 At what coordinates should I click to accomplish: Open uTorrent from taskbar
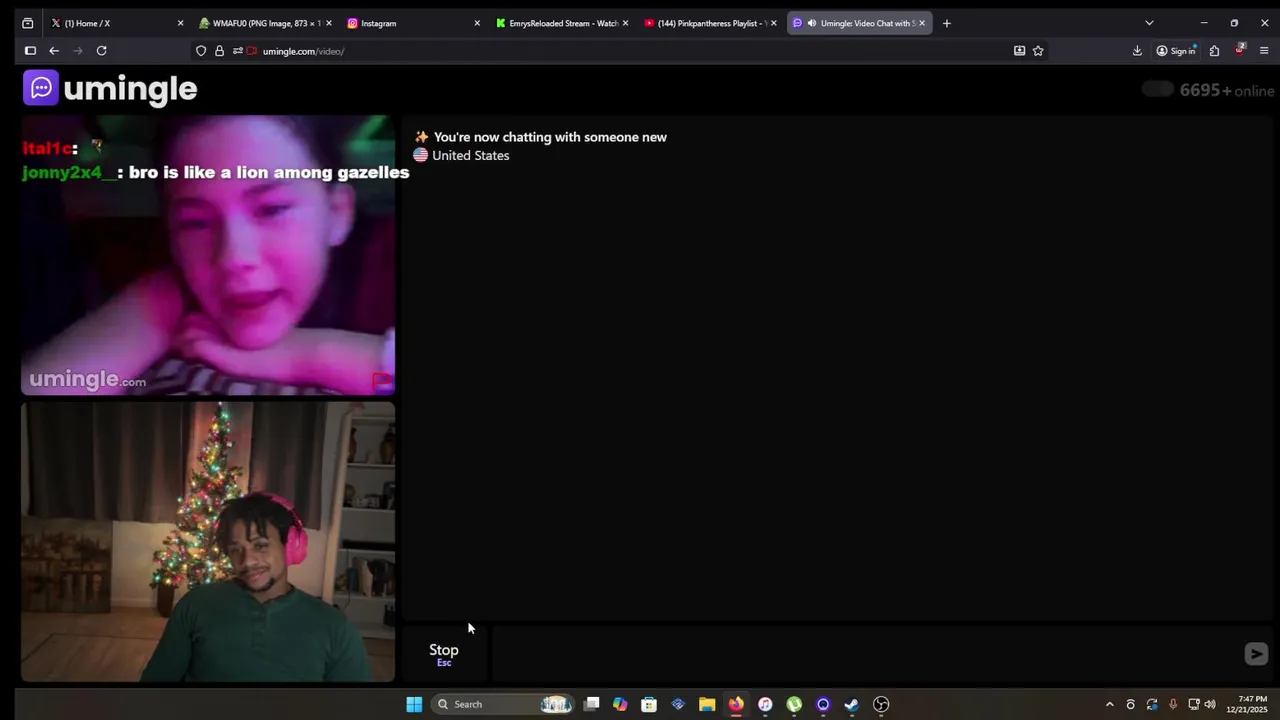(794, 704)
